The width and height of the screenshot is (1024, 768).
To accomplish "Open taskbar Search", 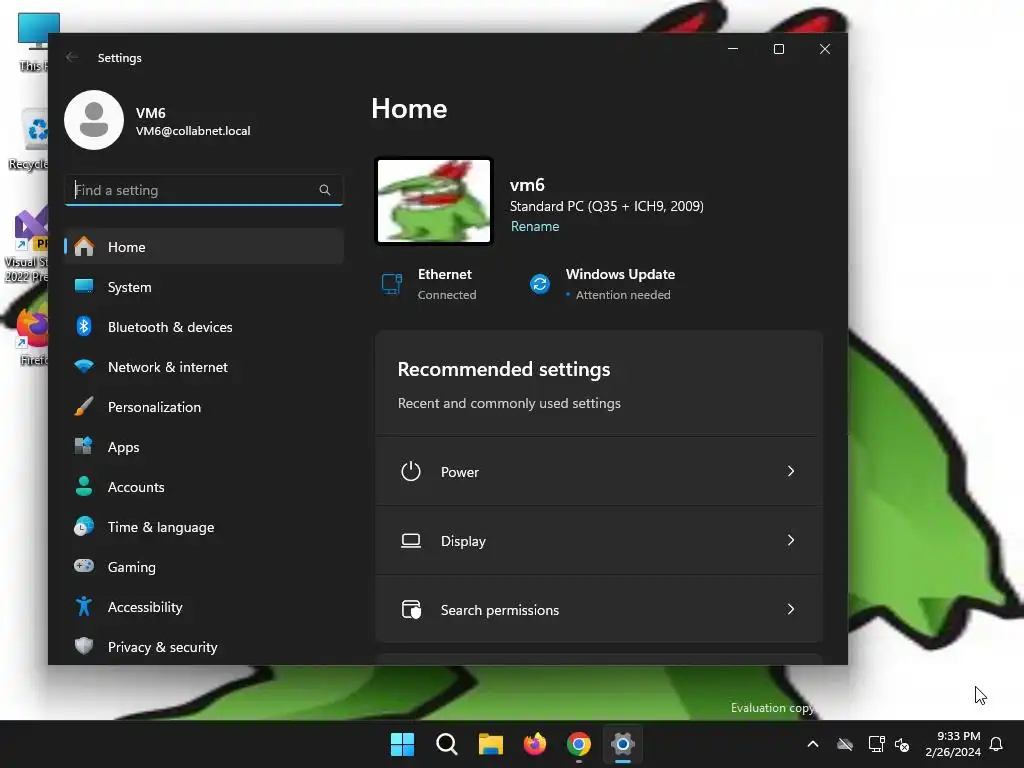I will click(447, 744).
